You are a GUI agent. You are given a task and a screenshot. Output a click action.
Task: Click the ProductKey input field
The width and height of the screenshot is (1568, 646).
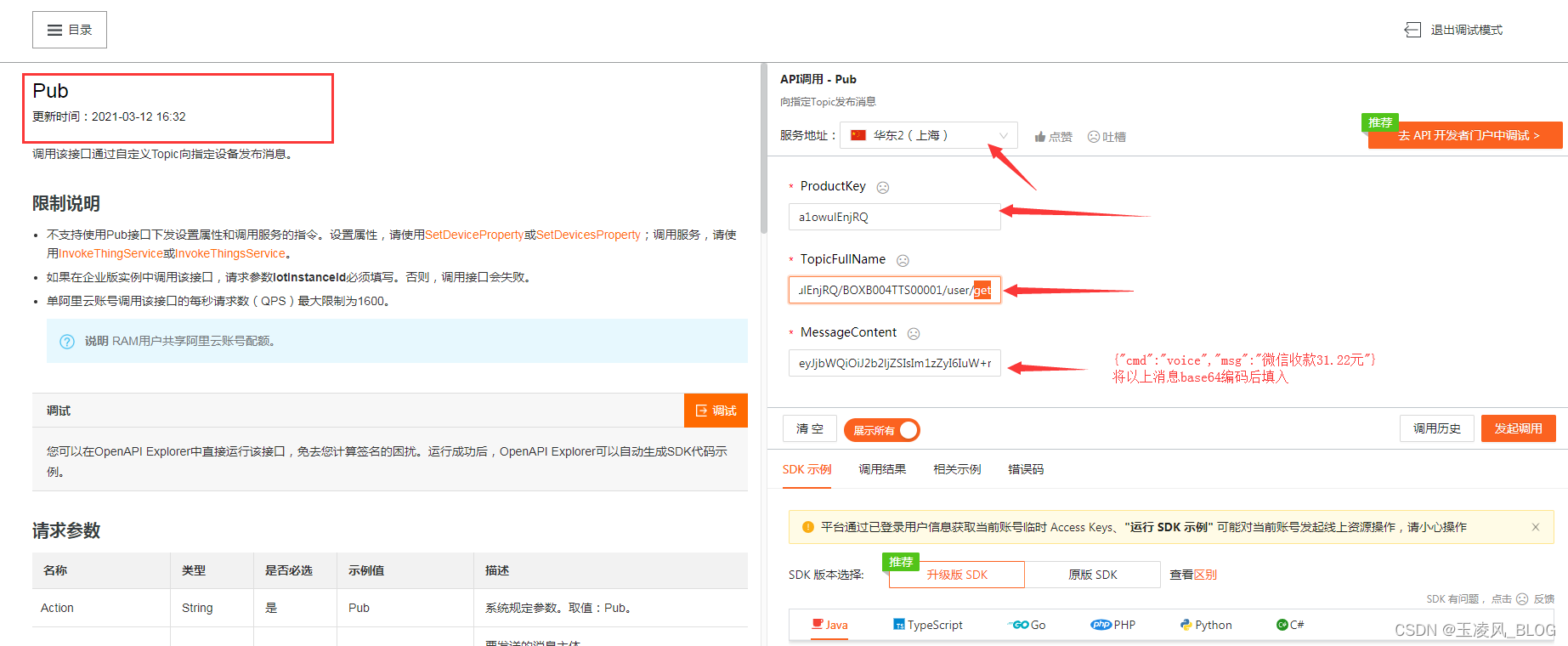(x=894, y=217)
